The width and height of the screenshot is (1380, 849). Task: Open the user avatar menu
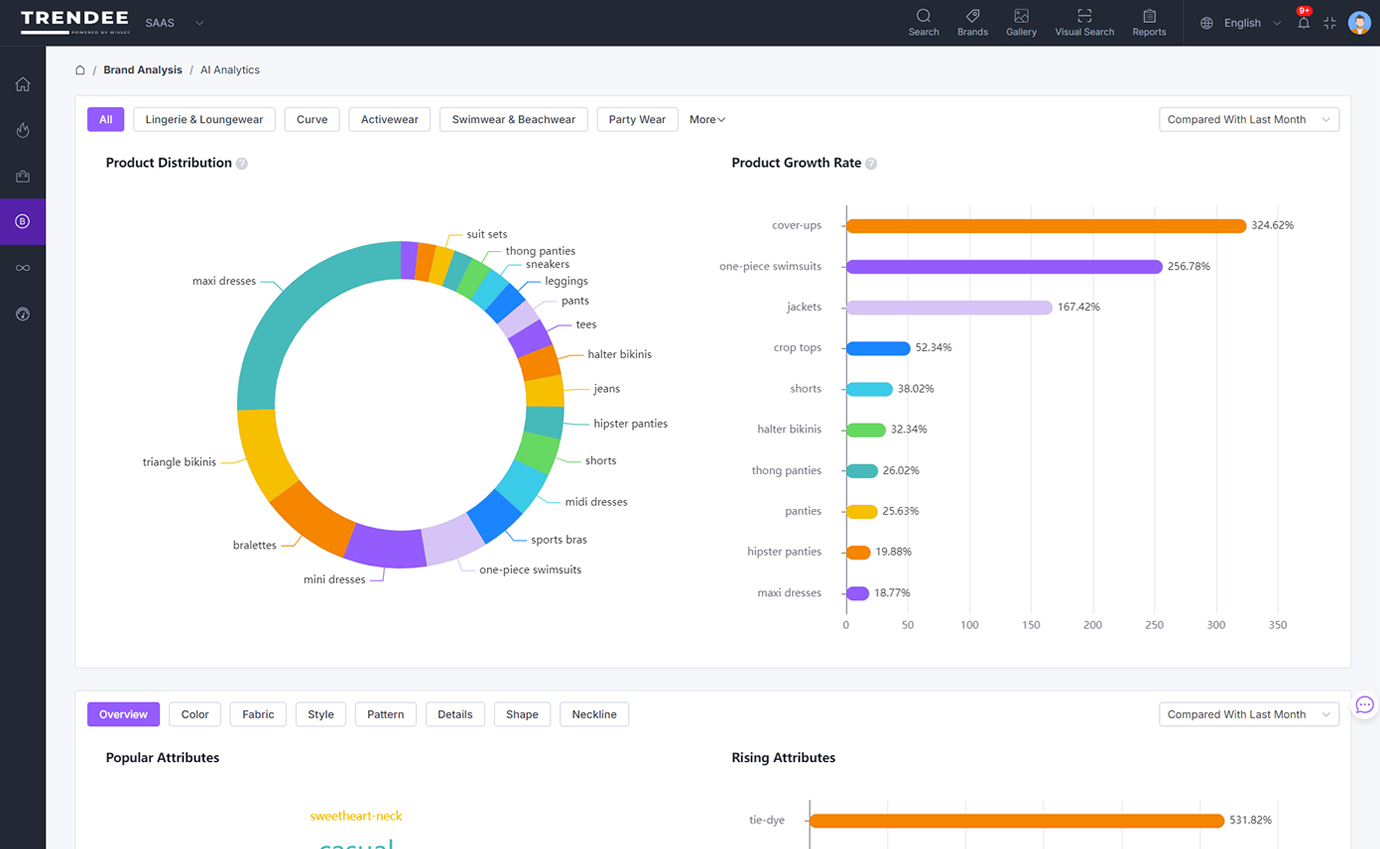(1359, 23)
